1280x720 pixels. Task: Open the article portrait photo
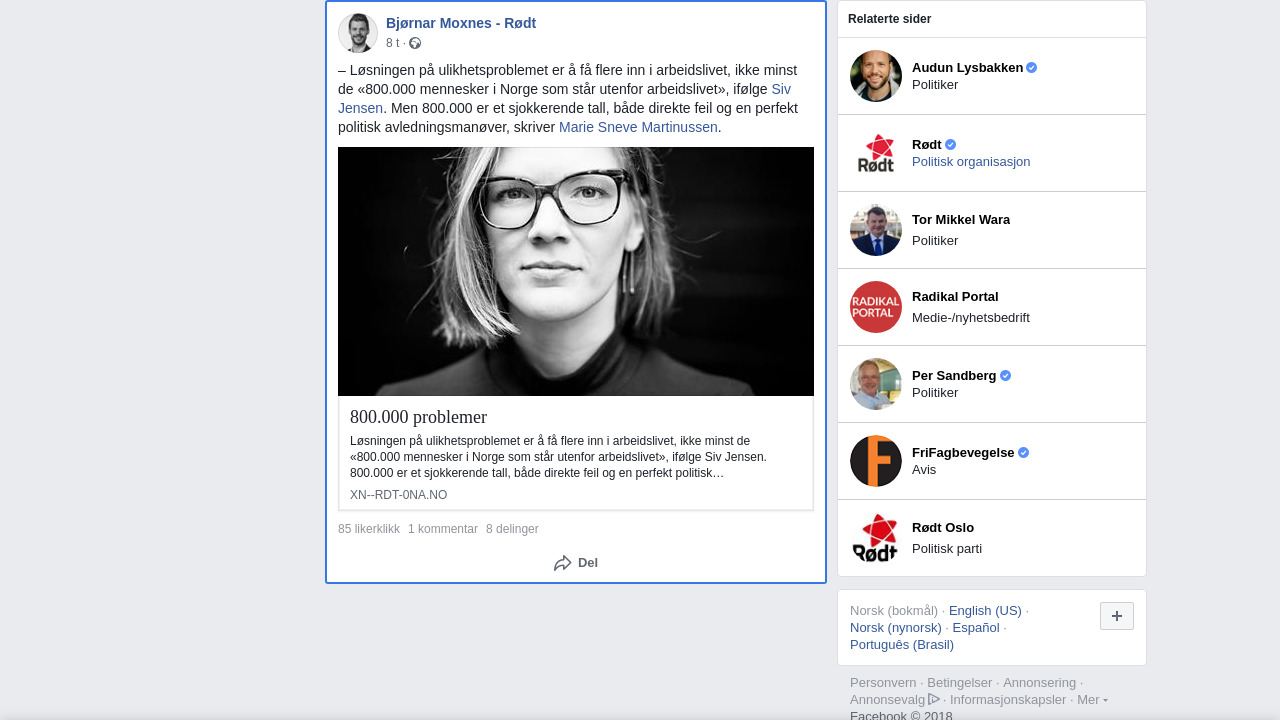576,271
